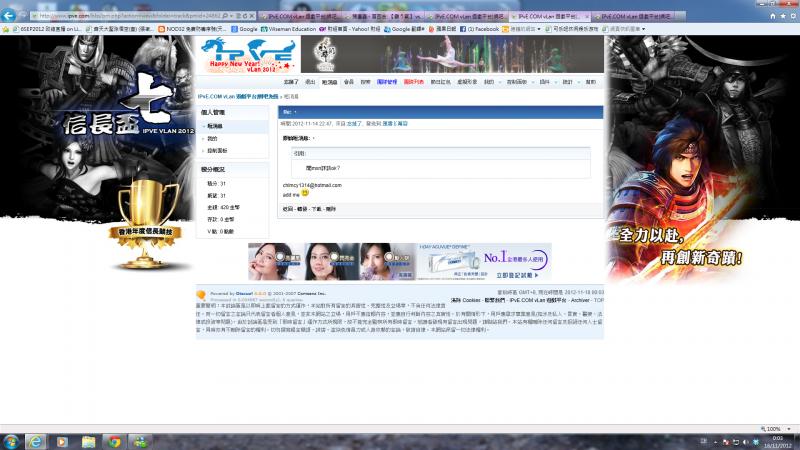This screenshot has width=800, height=450.
Task: Click the IPvE.COM vLan breadcrumb link
Action: point(238,96)
